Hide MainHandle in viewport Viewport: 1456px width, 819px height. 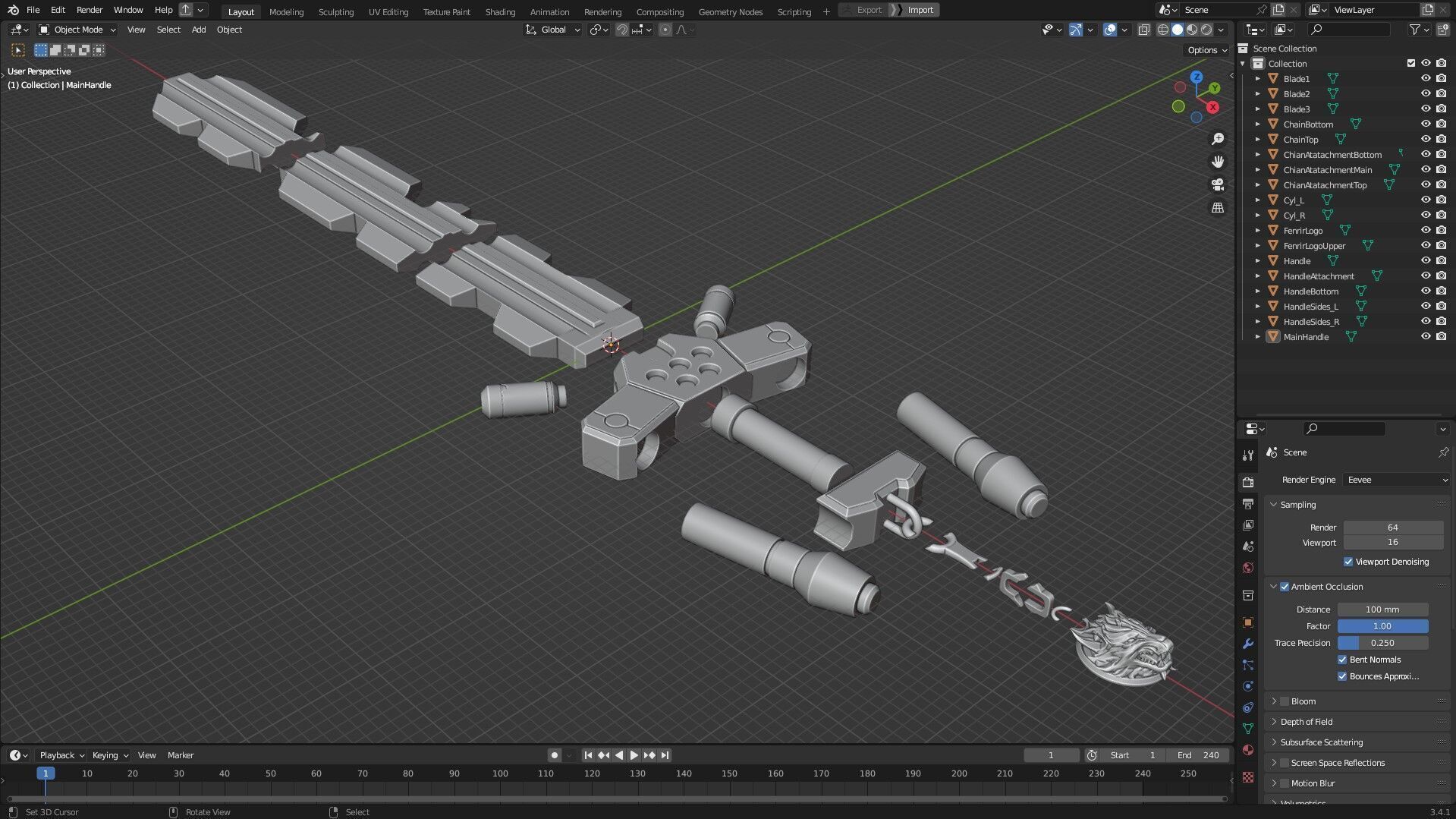[1426, 336]
